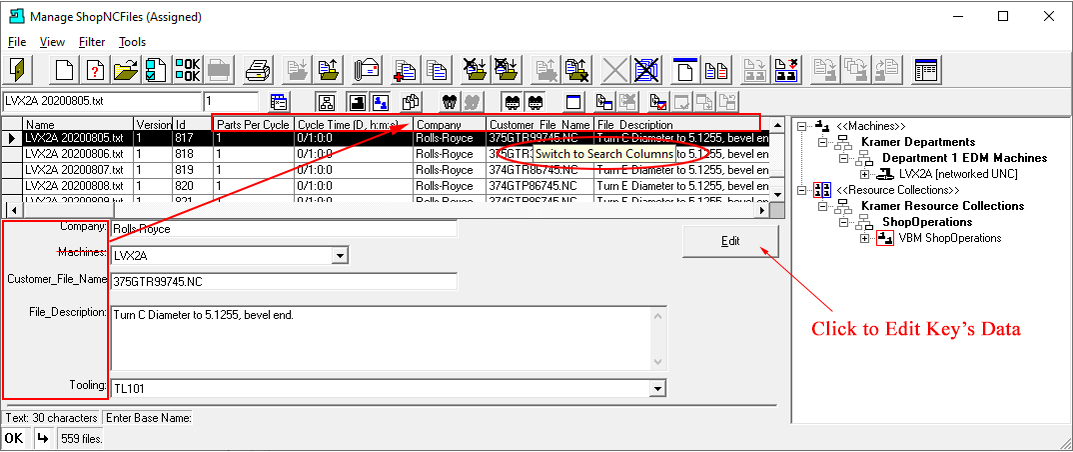
Task: Click the small table icon beside version box
Action: 278,102
